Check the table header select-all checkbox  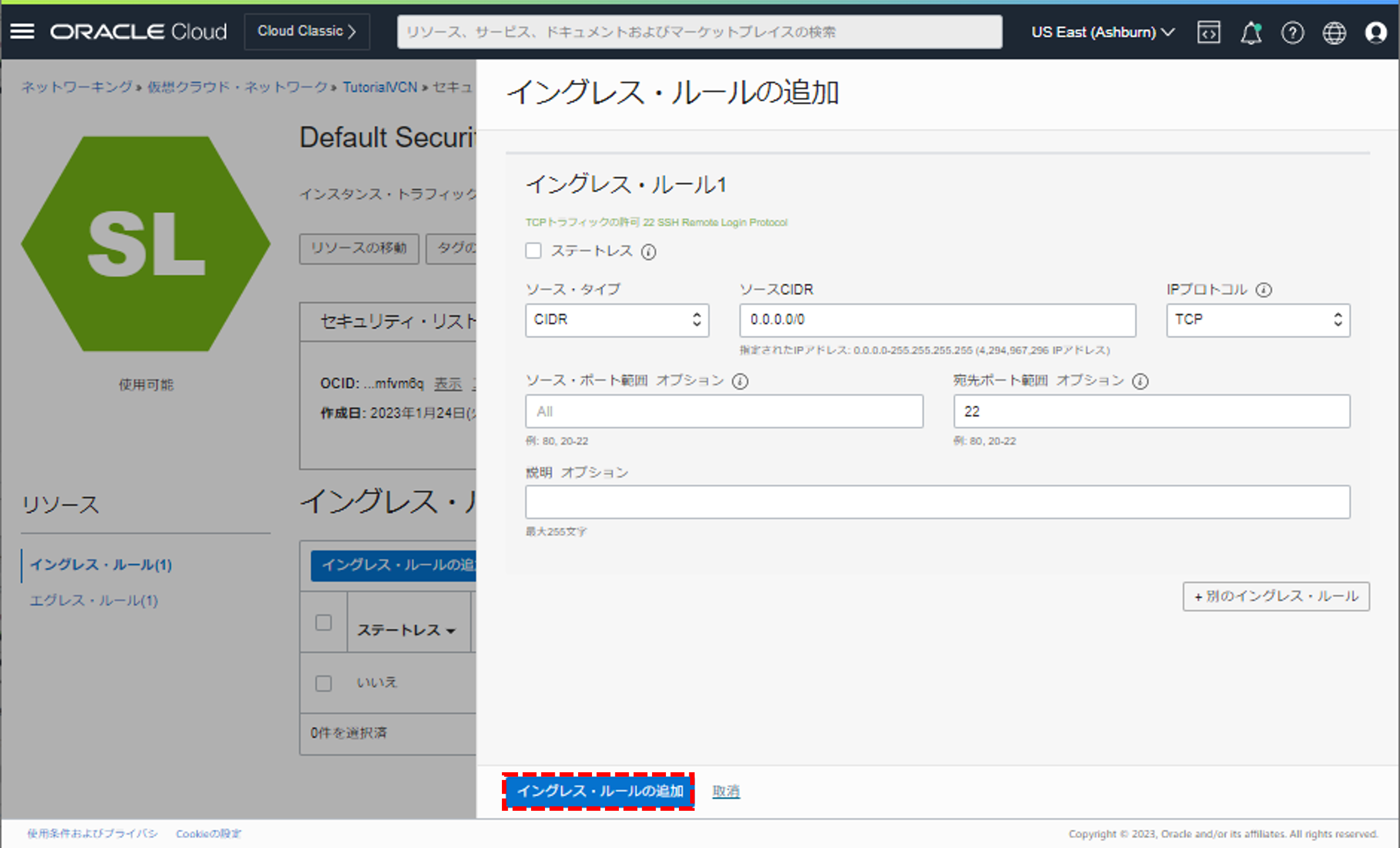[x=323, y=623]
